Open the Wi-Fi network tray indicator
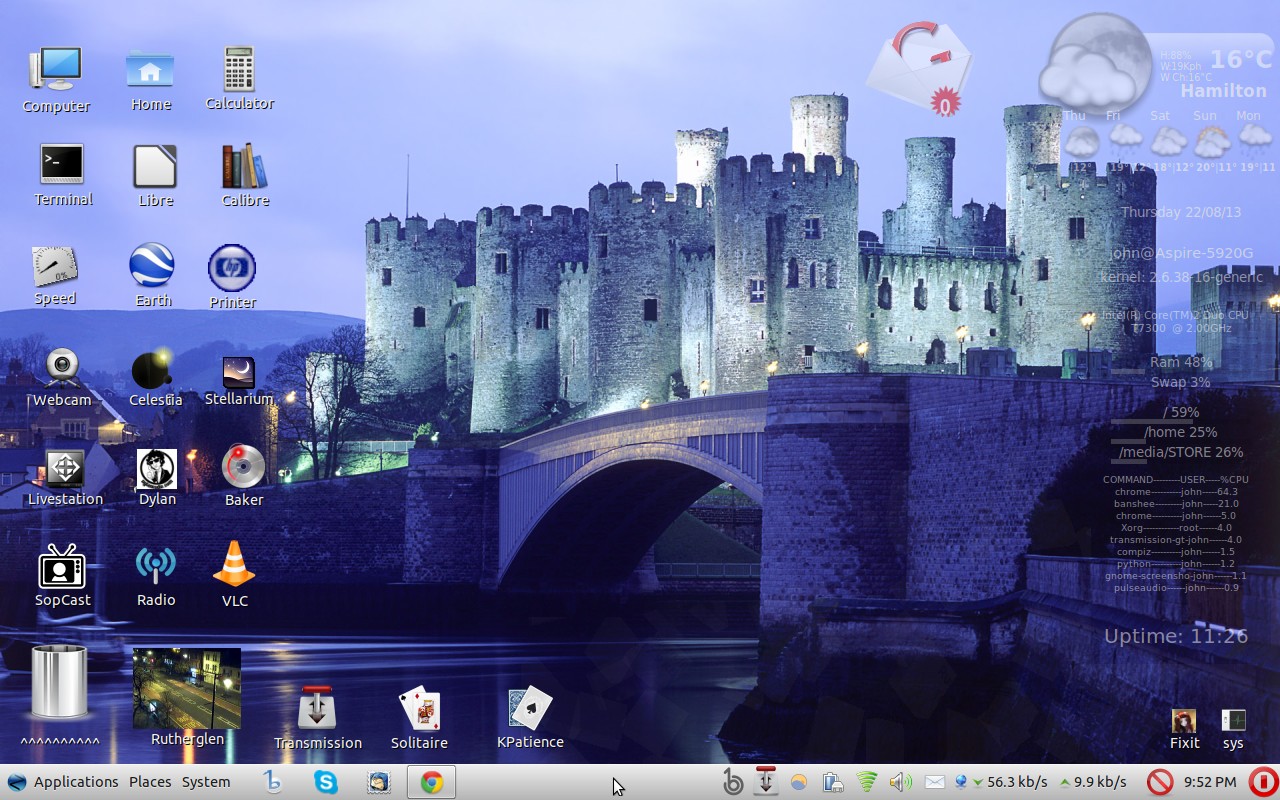This screenshot has width=1280, height=800. (867, 782)
